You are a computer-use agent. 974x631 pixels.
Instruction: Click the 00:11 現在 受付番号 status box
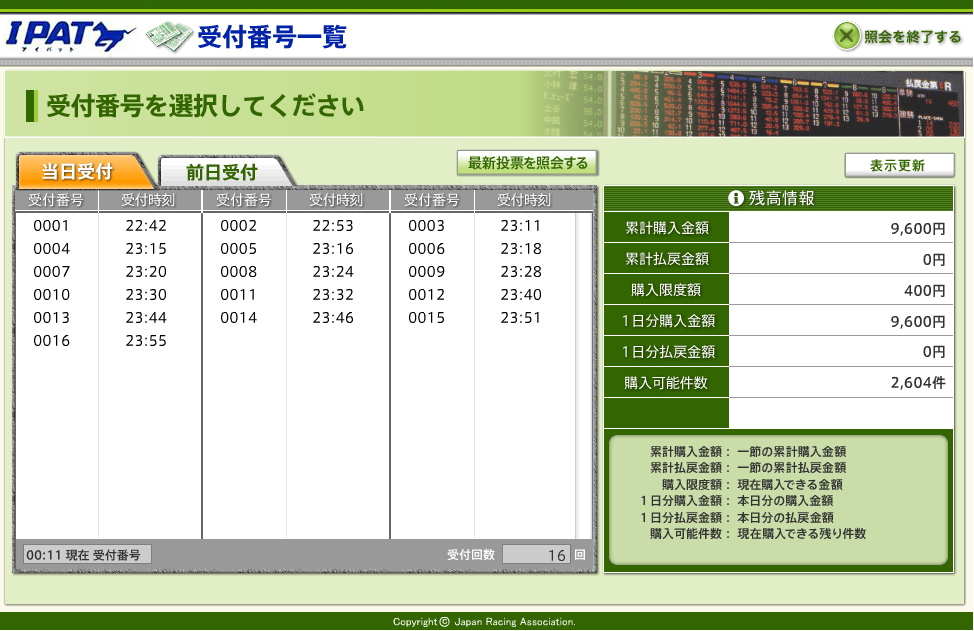pyautogui.click(x=87, y=555)
